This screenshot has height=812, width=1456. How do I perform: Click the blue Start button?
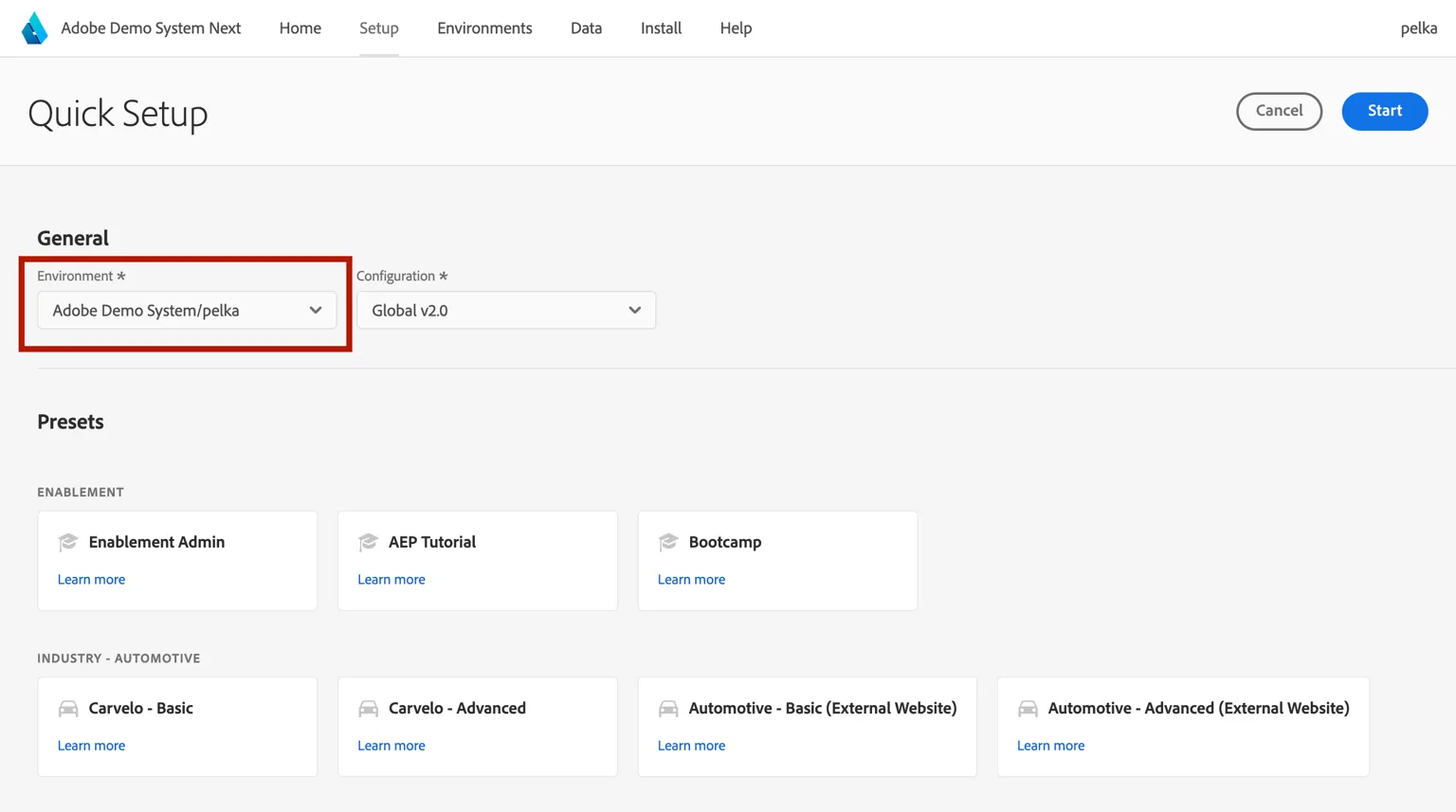[x=1384, y=111]
